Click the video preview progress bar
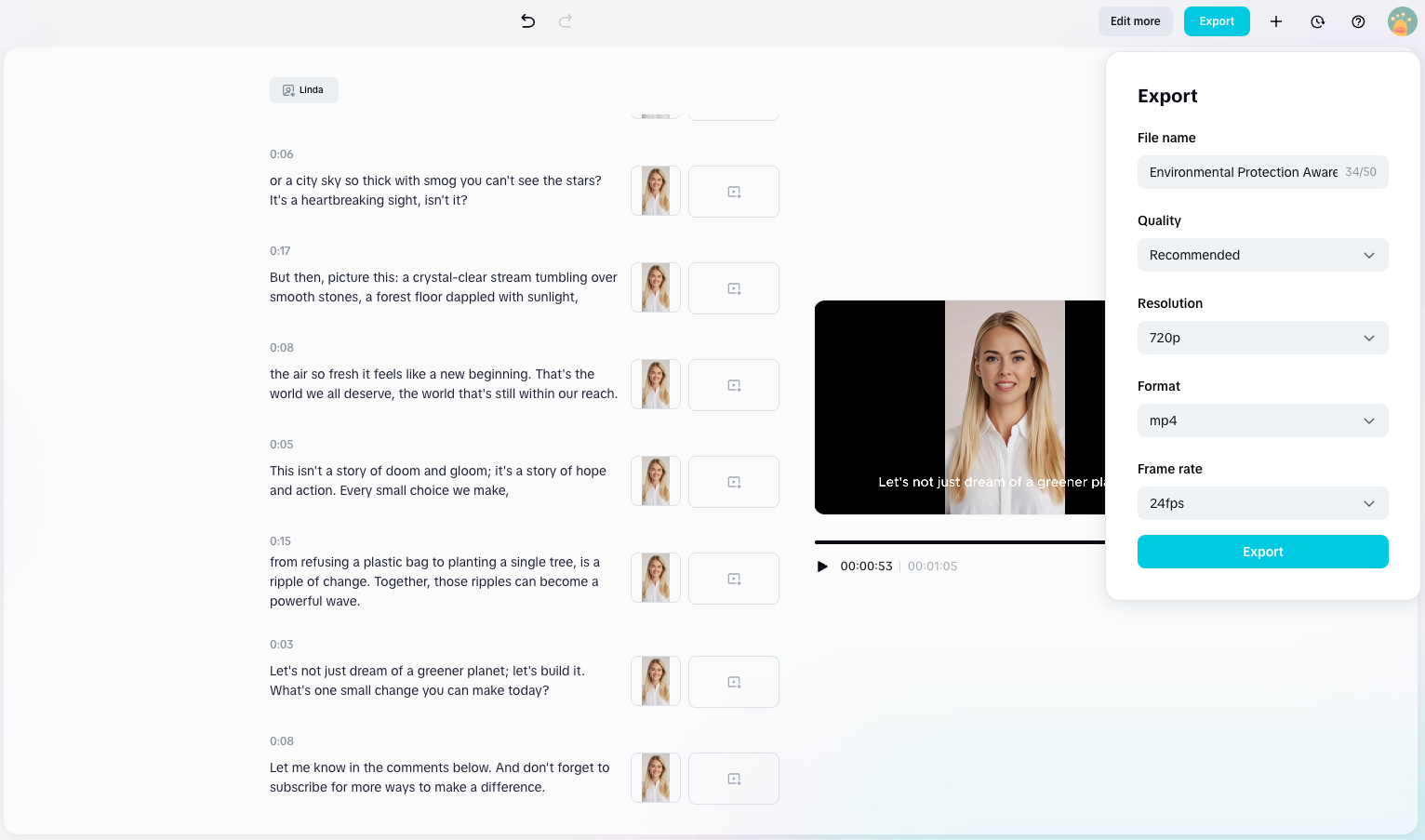1425x840 pixels. coord(960,541)
